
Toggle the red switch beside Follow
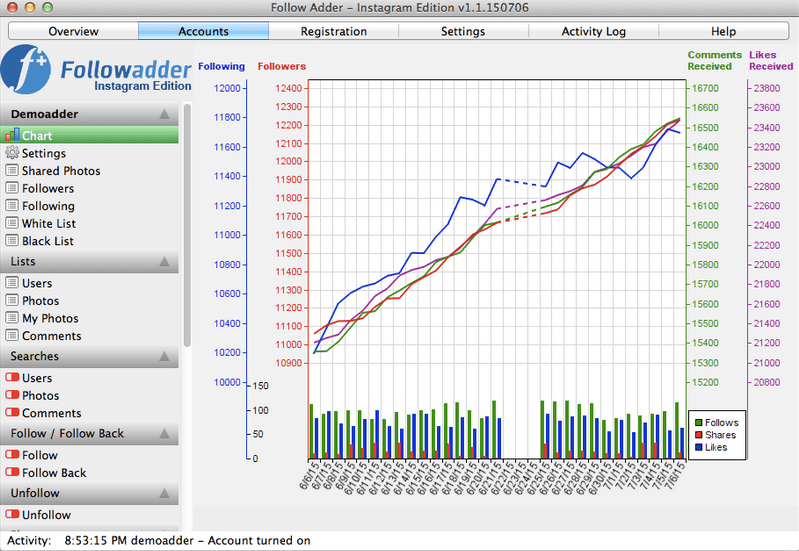pyautogui.click(x=12, y=454)
